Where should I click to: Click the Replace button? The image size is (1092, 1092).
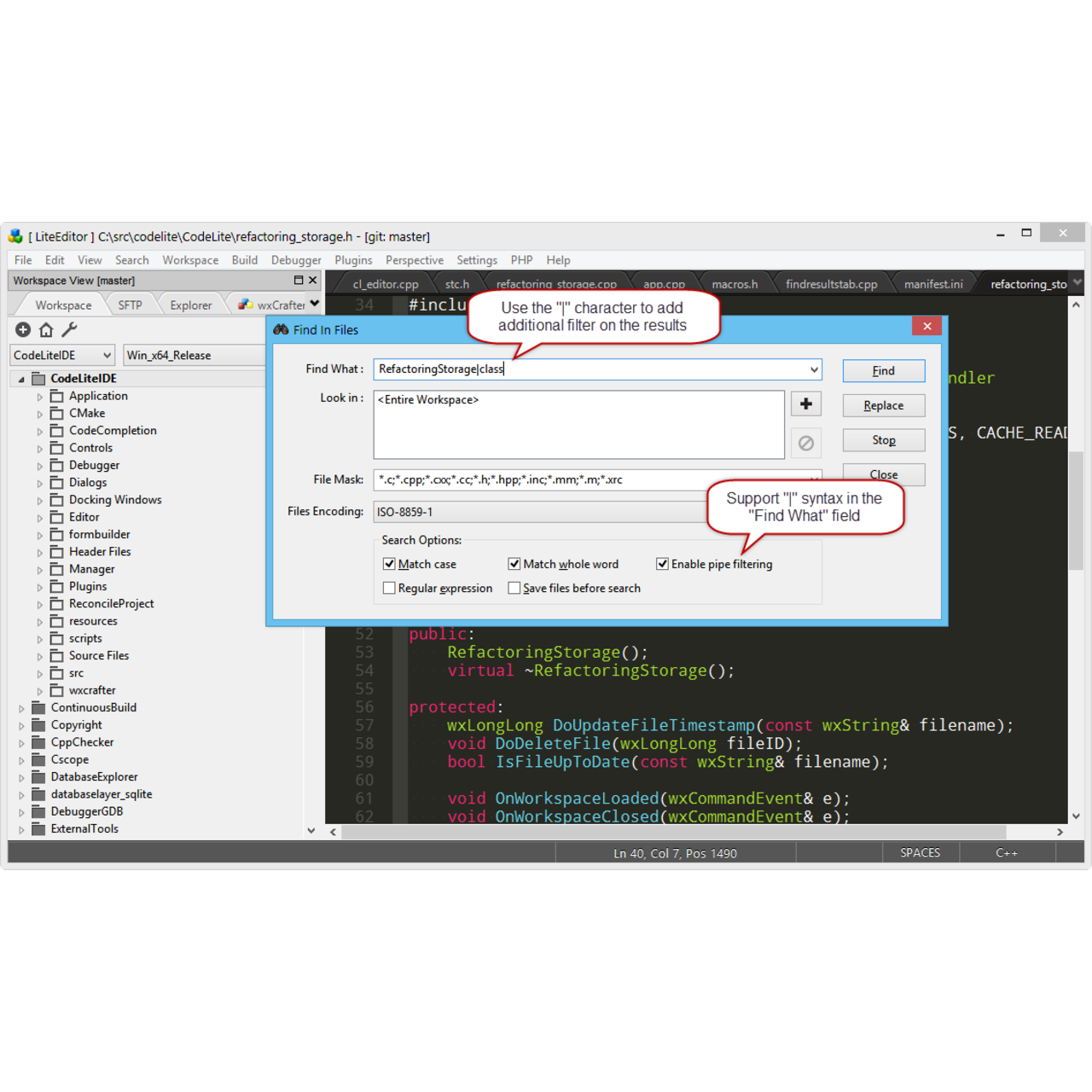click(883, 406)
